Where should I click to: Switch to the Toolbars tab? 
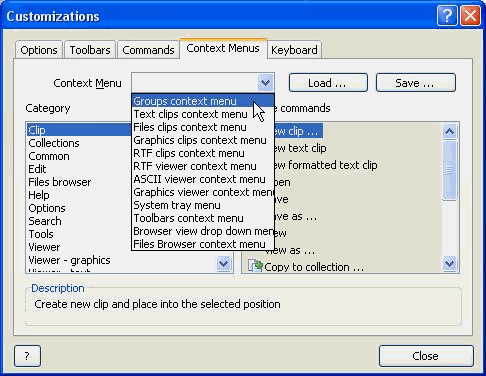click(90, 50)
